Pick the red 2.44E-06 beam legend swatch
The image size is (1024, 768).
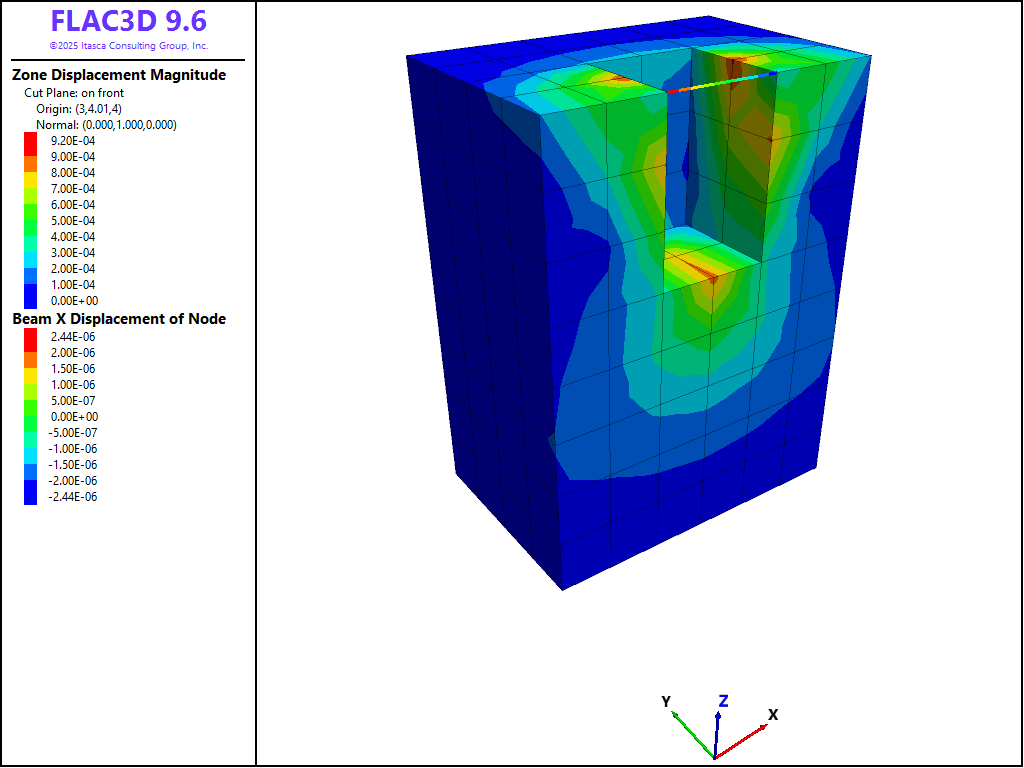pyautogui.click(x=30, y=337)
